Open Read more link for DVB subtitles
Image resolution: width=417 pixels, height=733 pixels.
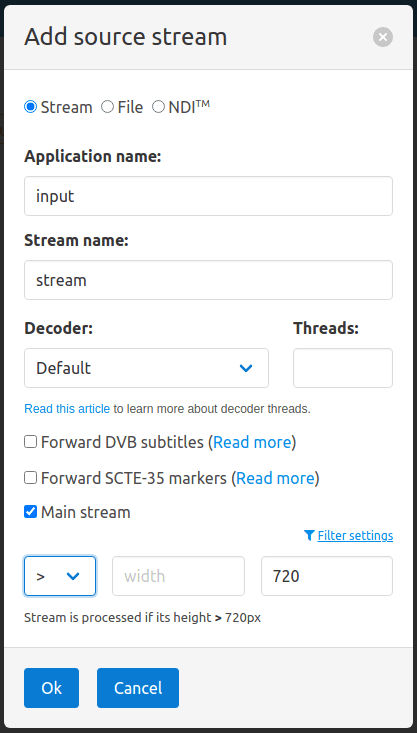pos(252,442)
